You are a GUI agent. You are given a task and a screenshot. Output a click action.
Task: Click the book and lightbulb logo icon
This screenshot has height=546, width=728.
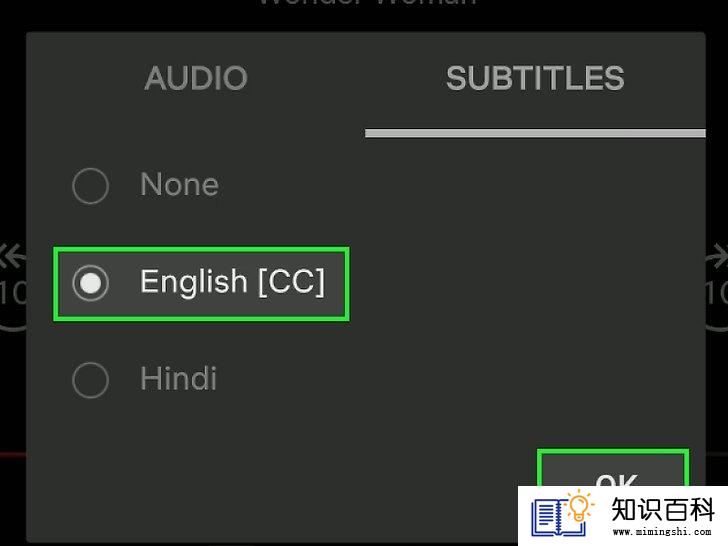tap(563, 515)
